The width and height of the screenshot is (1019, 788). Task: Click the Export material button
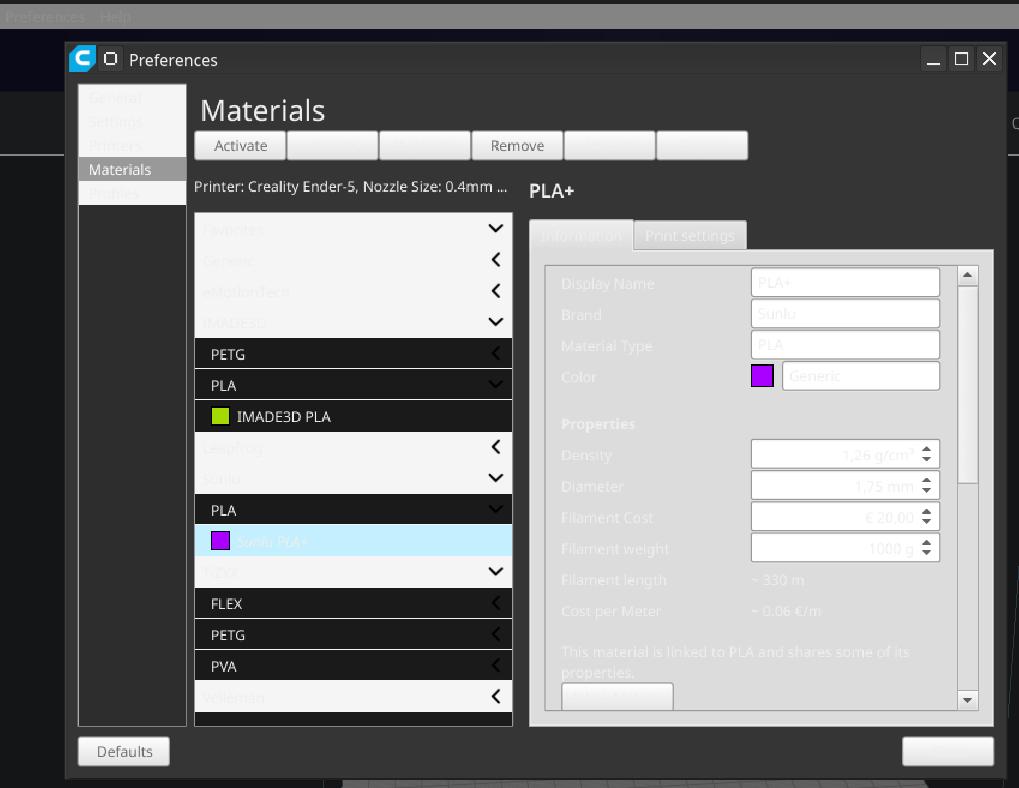[703, 146]
